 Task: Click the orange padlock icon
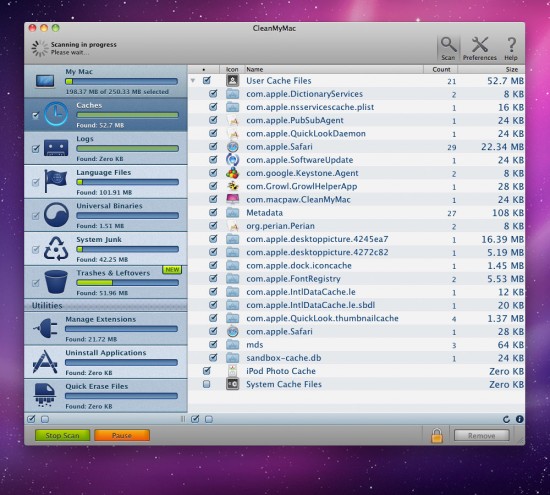[437, 435]
